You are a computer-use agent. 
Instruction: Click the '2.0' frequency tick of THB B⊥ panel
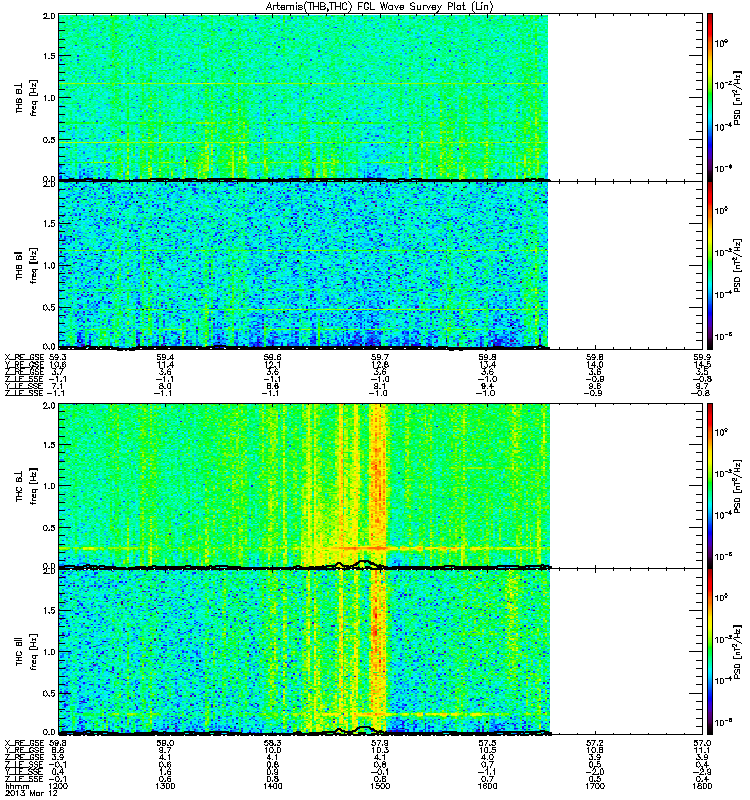click(x=49, y=16)
